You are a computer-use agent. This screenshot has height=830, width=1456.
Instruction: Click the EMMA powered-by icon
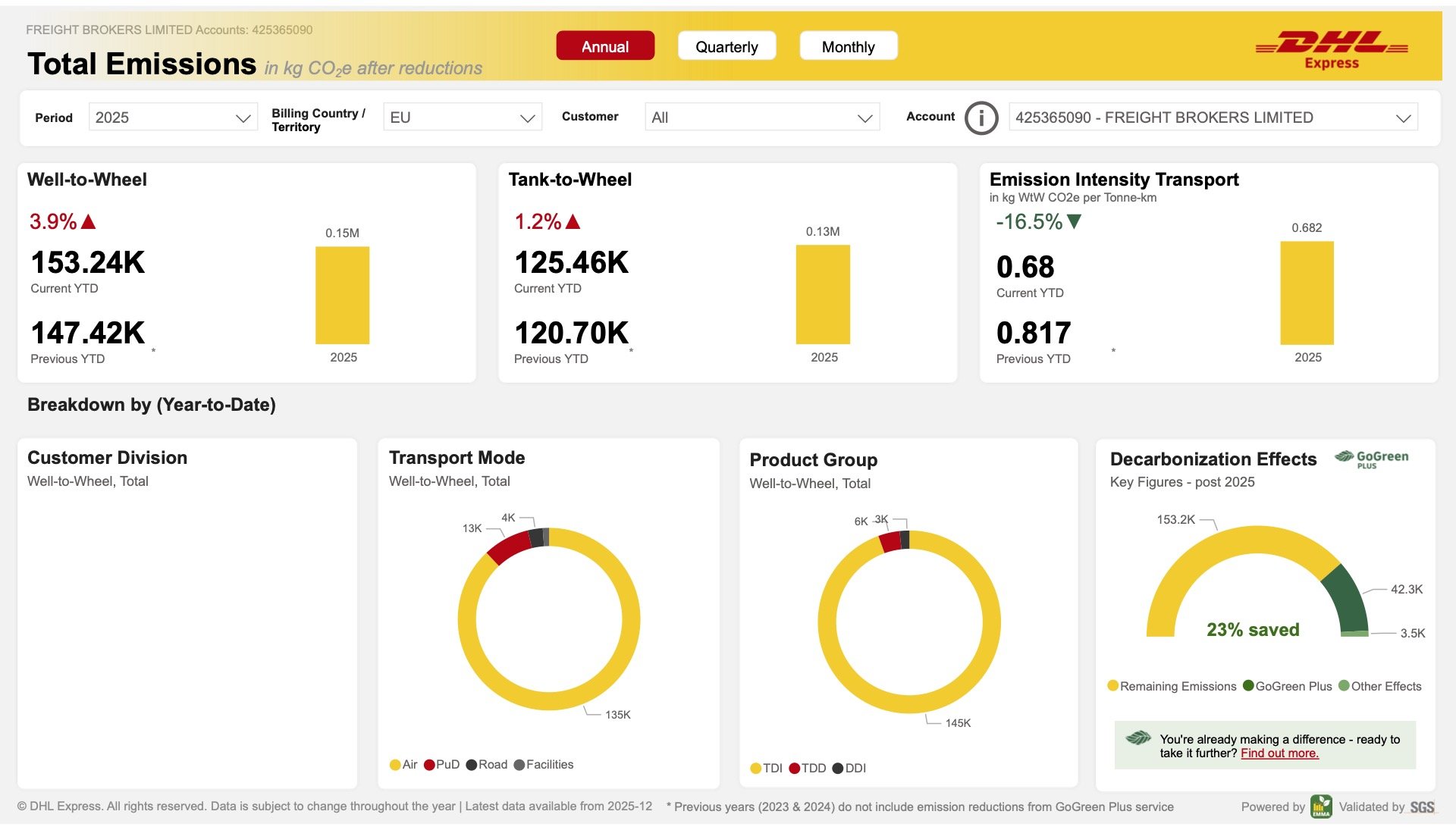[x=1321, y=807]
